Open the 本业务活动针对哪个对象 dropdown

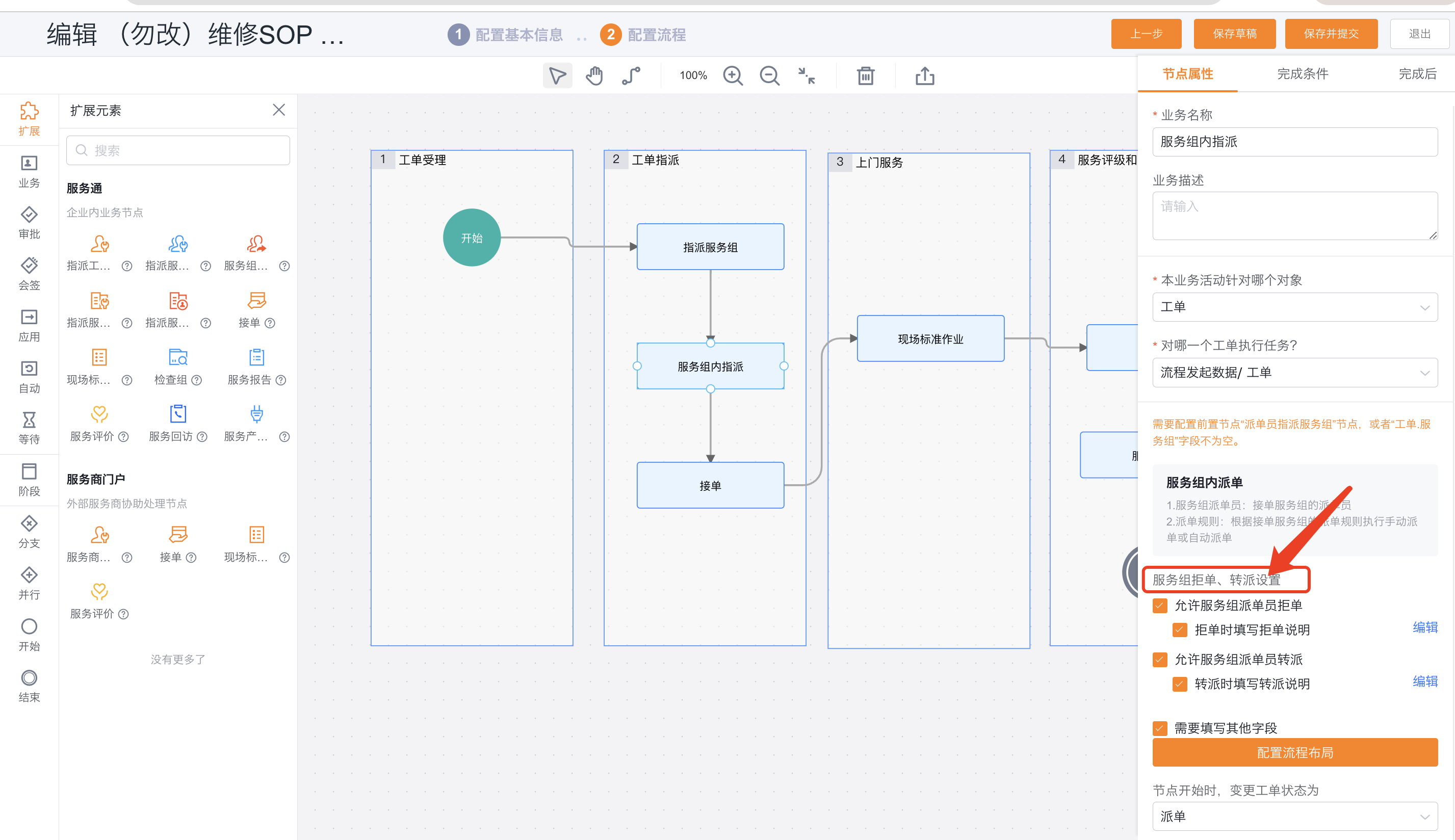coord(1294,307)
